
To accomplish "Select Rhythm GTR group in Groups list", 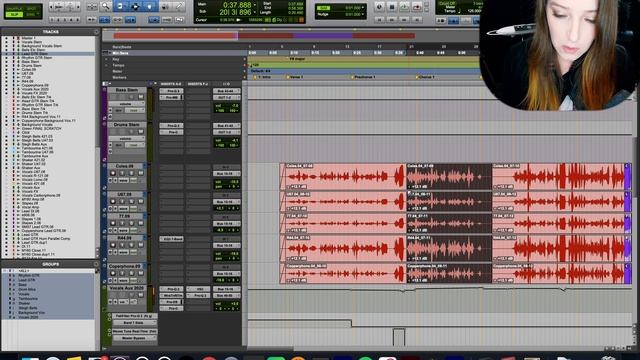I will [x=29, y=276].
